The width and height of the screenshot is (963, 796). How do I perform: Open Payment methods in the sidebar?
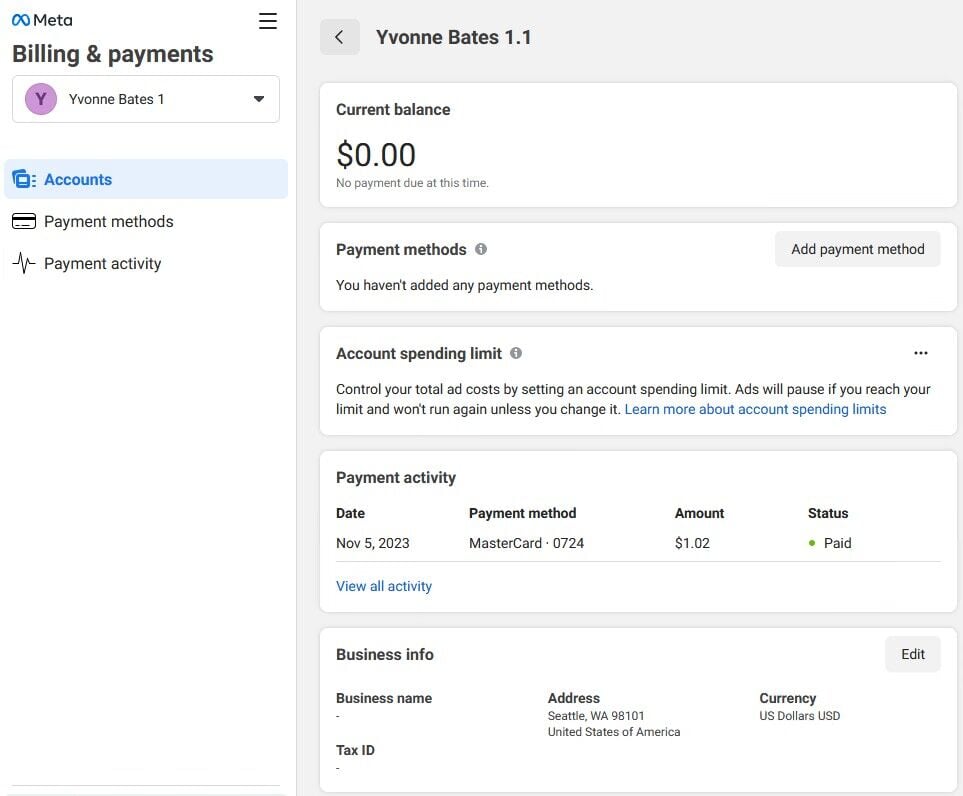point(109,221)
